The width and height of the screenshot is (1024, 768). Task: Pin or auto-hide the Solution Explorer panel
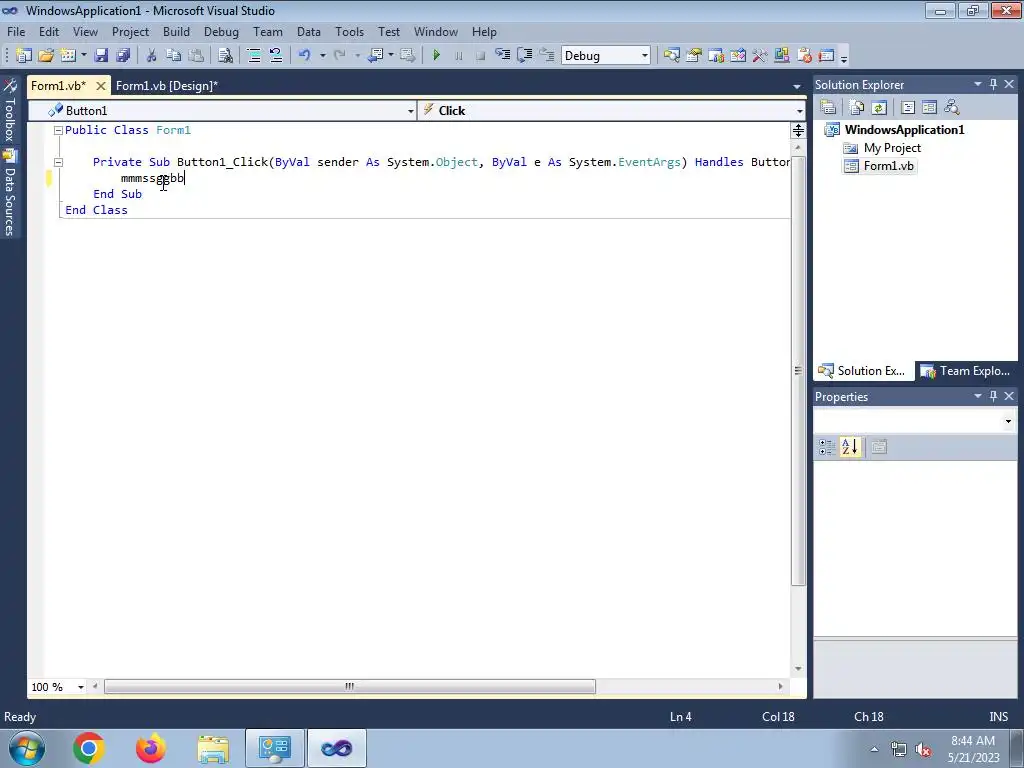(x=993, y=84)
